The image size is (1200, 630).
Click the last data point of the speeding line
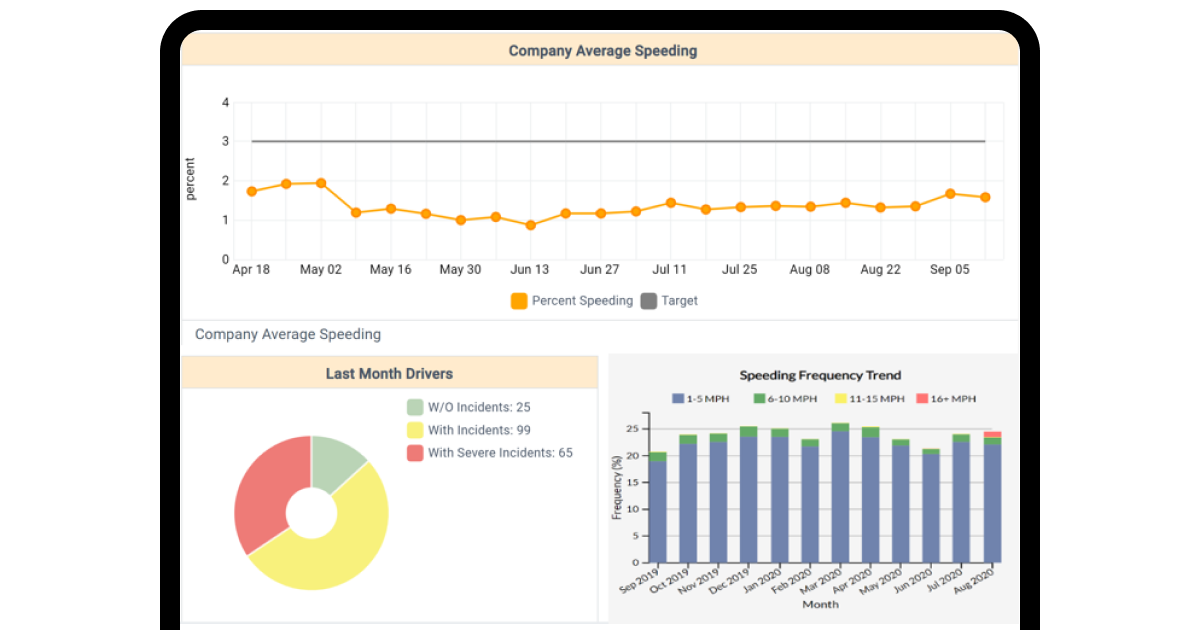tap(985, 197)
